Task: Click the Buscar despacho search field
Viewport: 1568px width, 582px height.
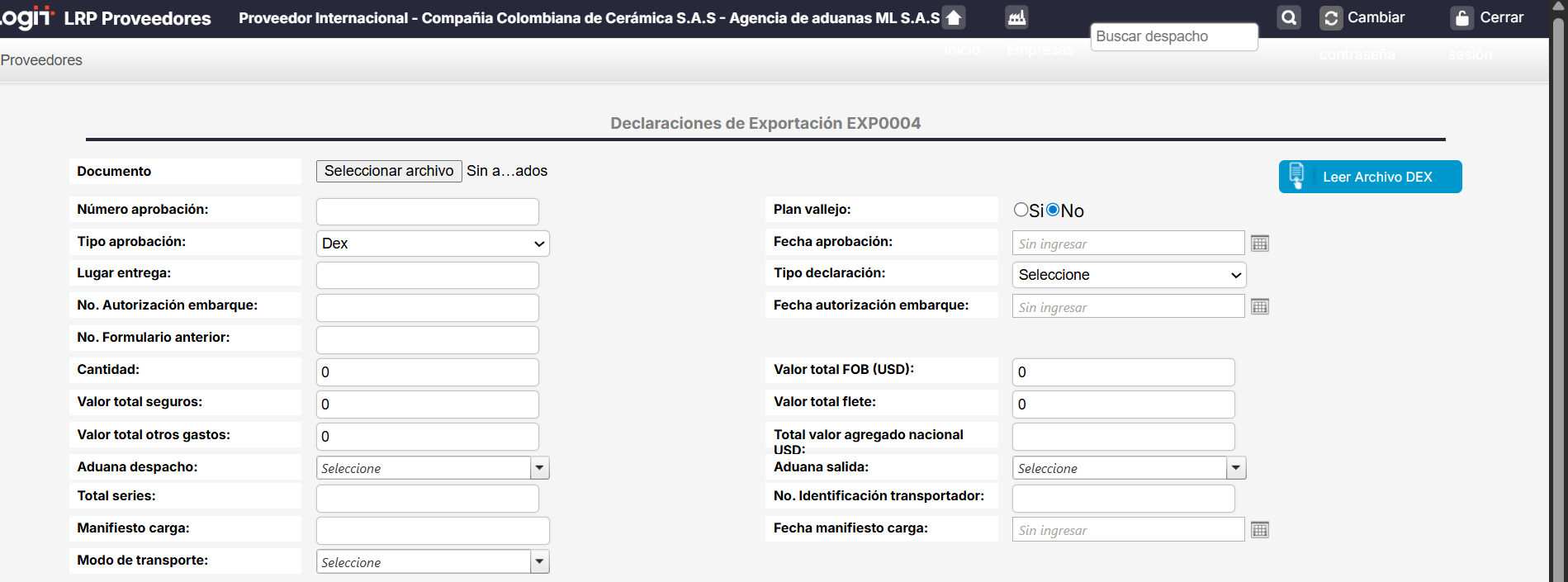Action: point(1173,36)
